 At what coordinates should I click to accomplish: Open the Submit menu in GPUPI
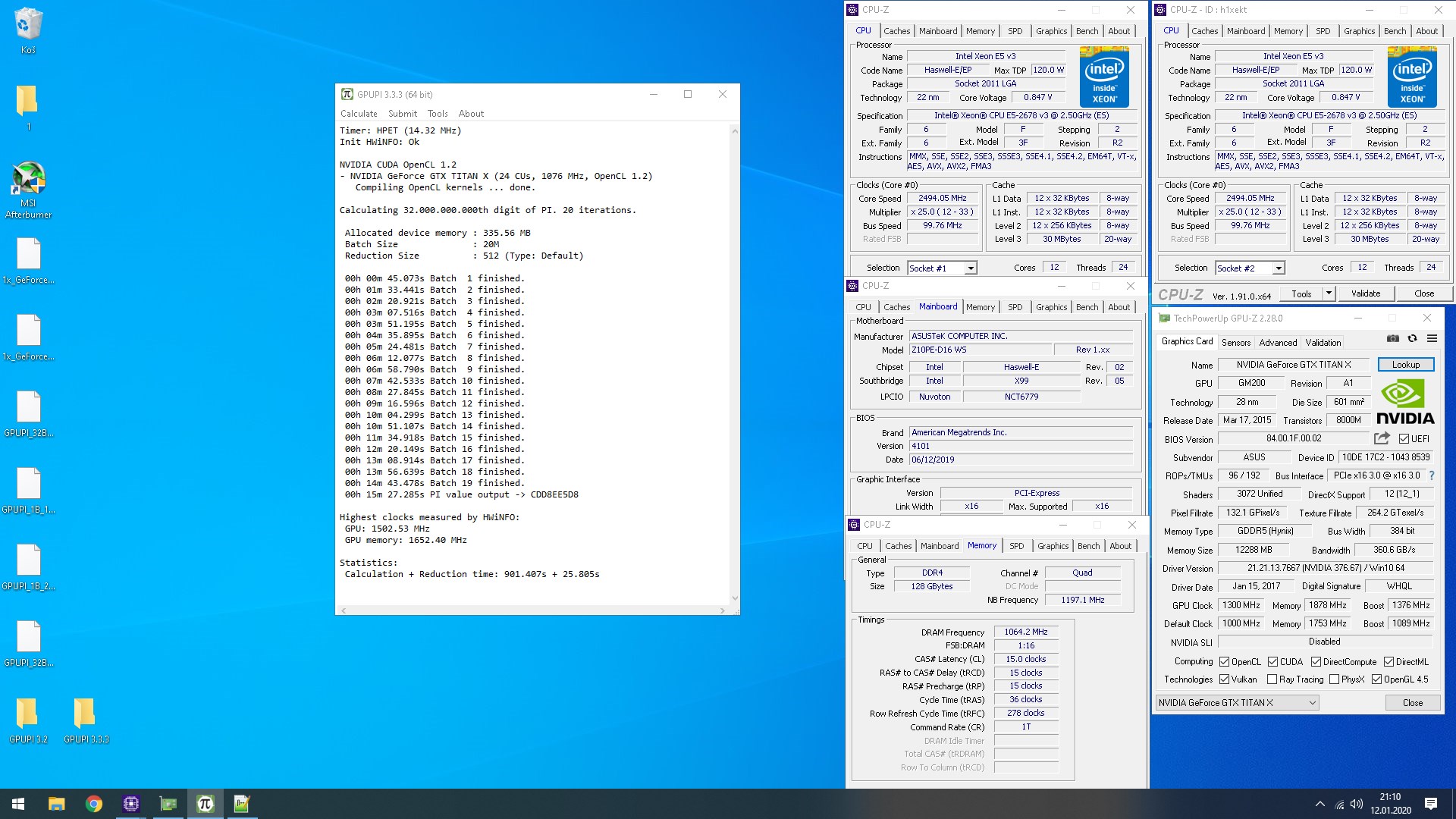(x=403, y=114)
